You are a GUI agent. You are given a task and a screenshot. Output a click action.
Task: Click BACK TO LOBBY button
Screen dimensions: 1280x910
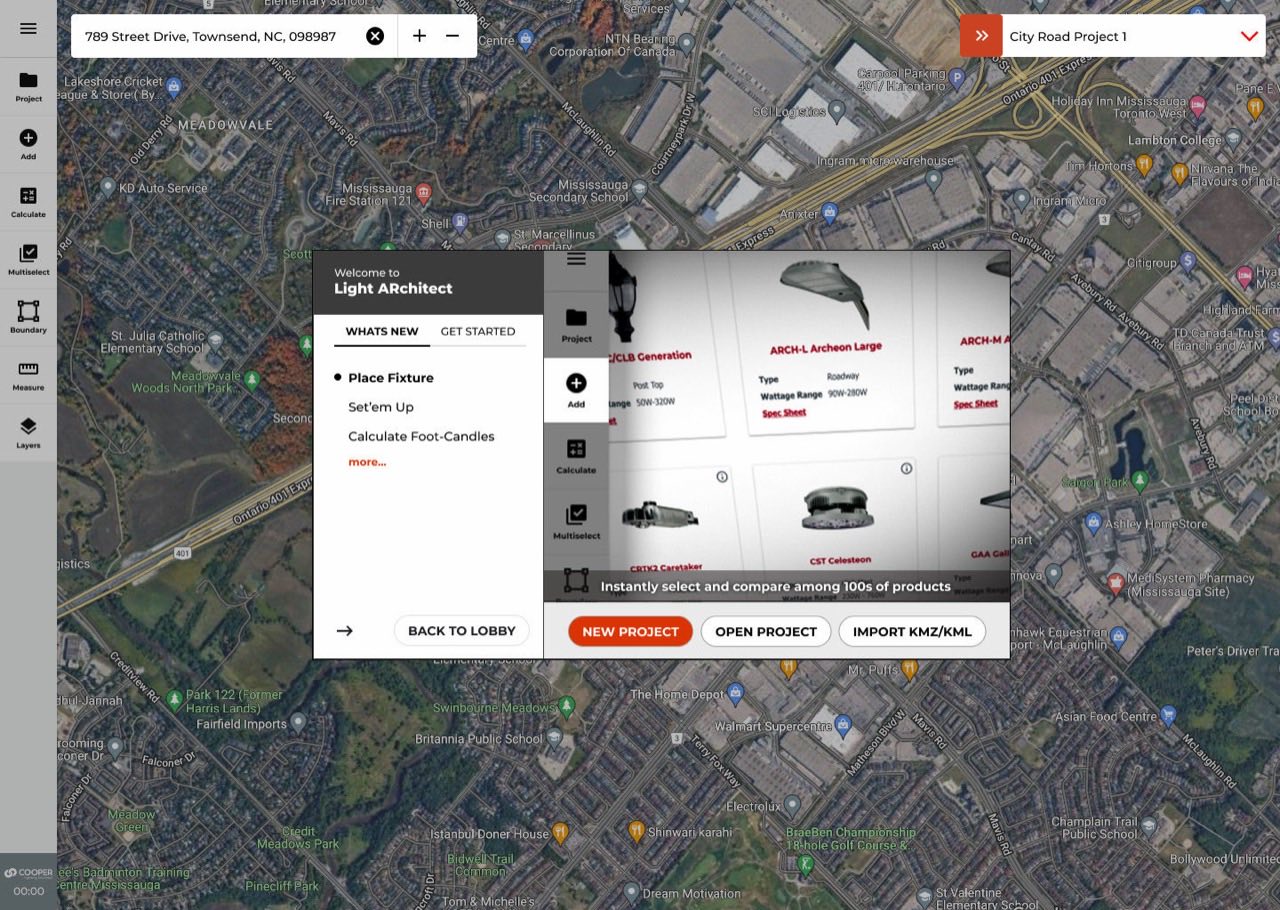click(x=462, y=631)
